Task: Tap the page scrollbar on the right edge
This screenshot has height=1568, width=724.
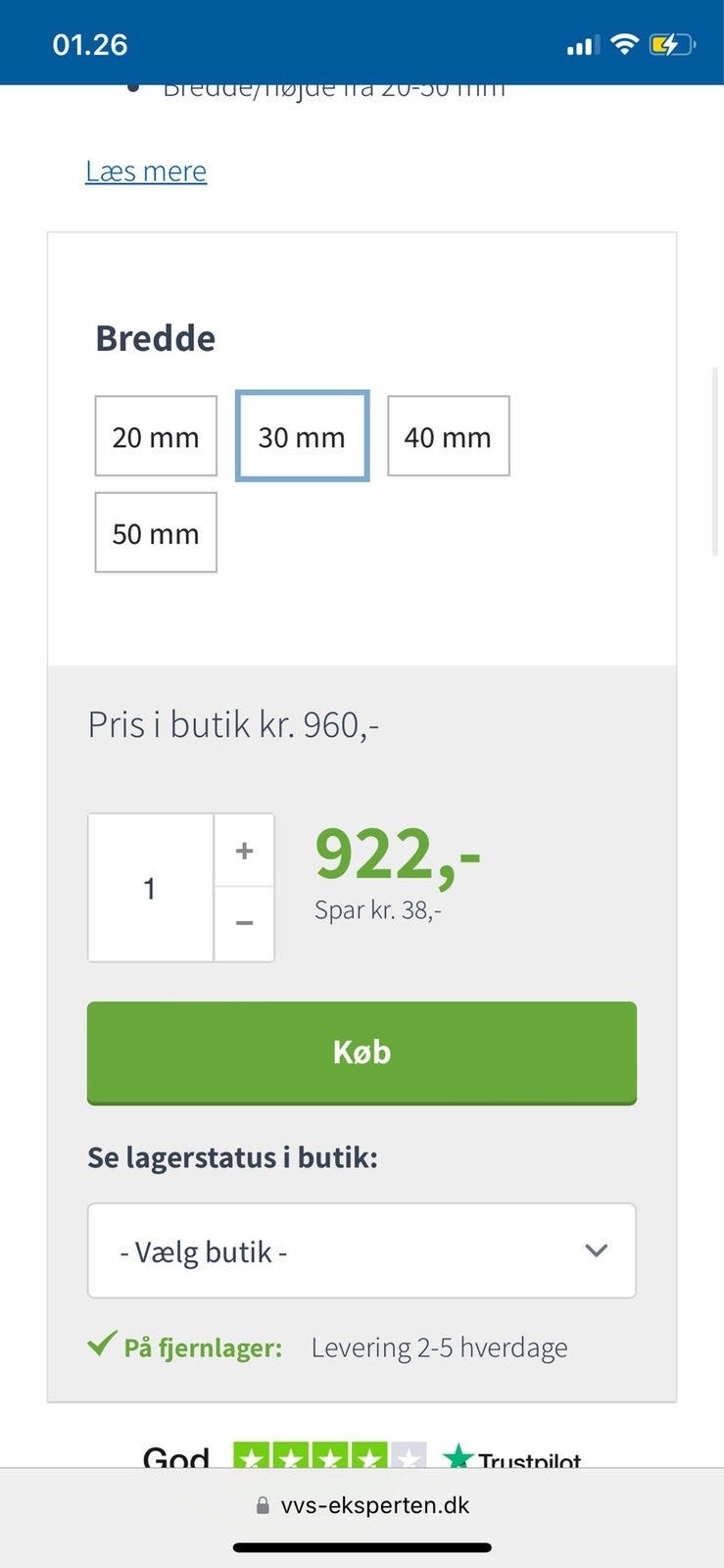Action: 715,461
